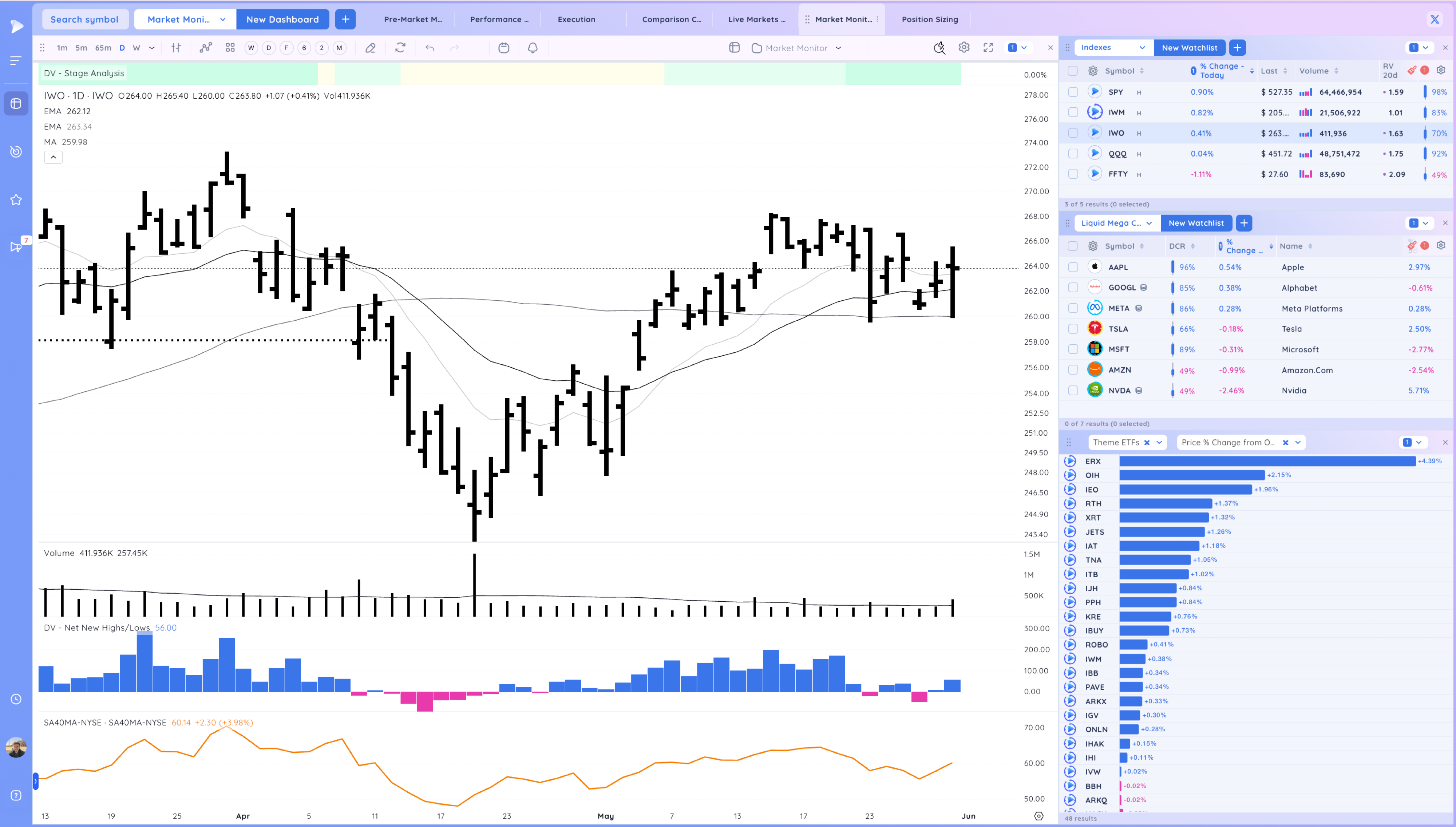Click the quick search lightning magnifier icon
The image size is (1456, 827).
point(939,48)
